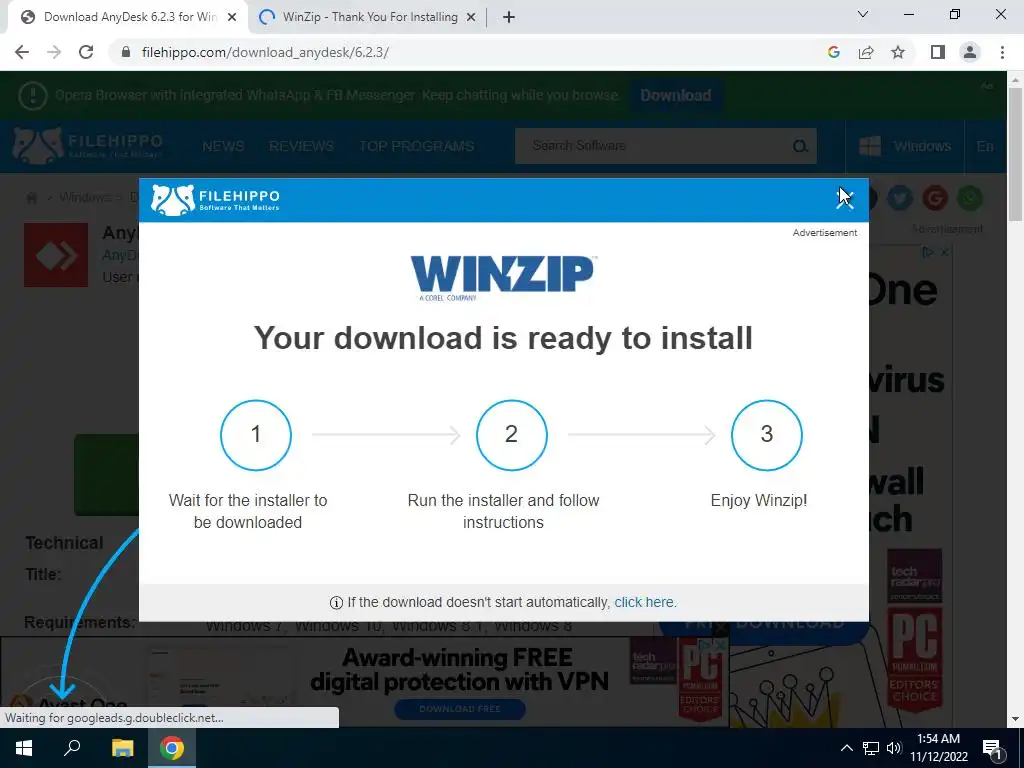This screenshot has height=768, width=1024.
Task: Close the right sidebar ad with X
Action: coord(944,252)
